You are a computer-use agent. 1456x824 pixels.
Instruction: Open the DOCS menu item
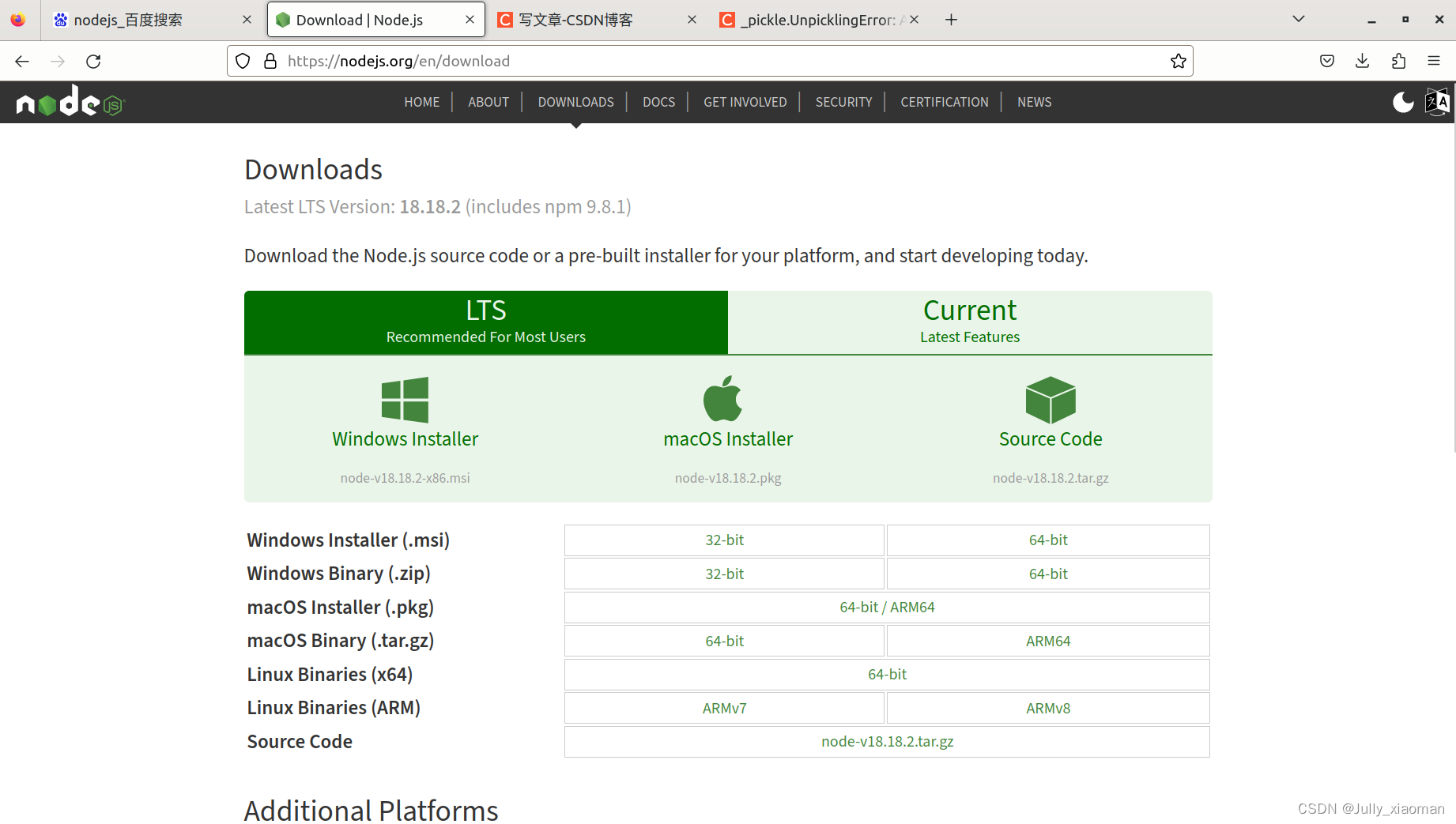(658, 102)
